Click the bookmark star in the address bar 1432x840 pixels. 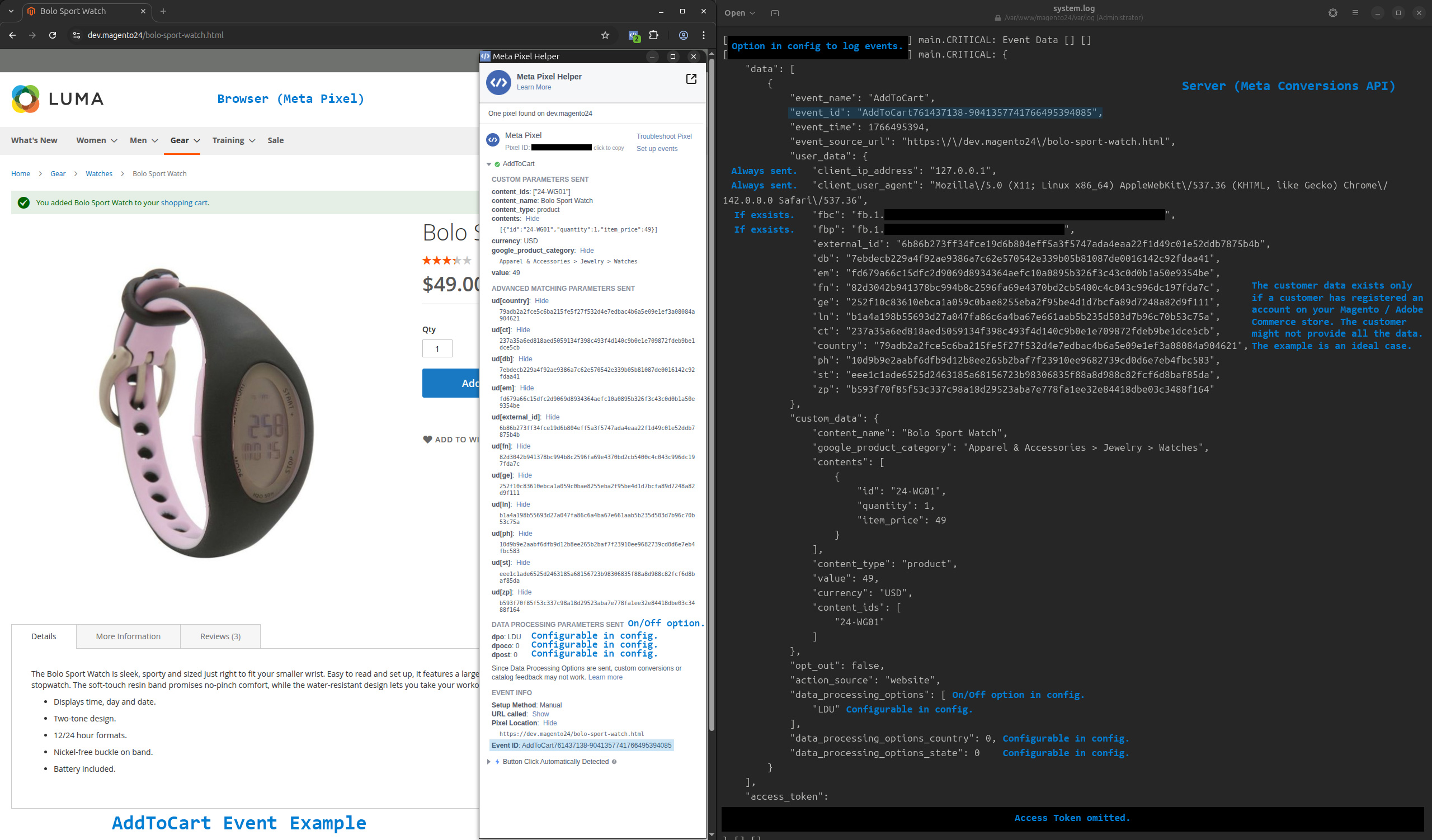pyautogui.click(x=605, y=35)
